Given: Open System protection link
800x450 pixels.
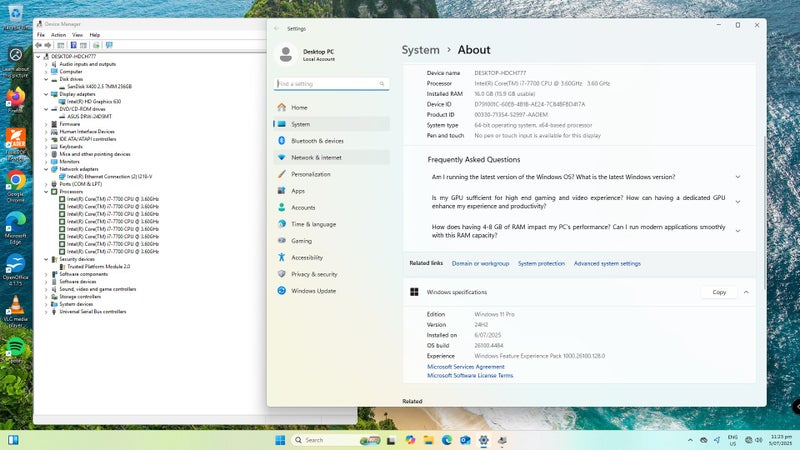Looking at the screenshot, I should tap(541, 264).
